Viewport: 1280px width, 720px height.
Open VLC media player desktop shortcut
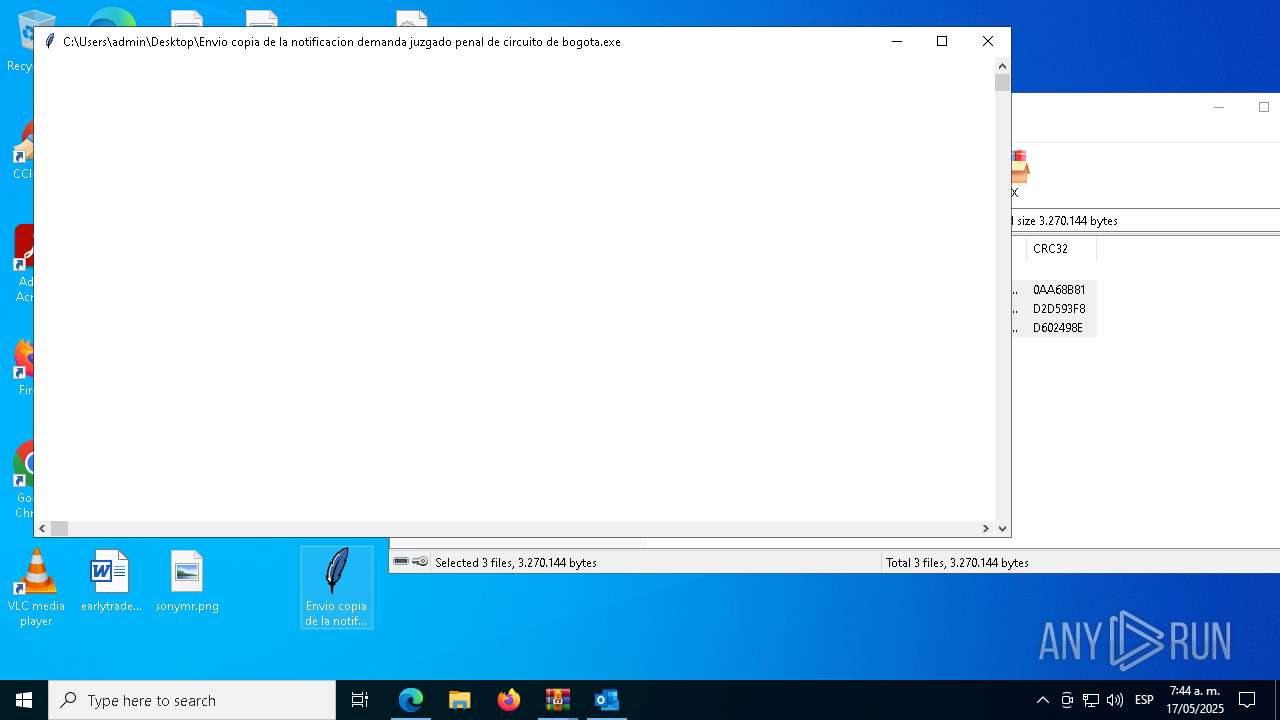pyautogui.click(x=36, y=588)
